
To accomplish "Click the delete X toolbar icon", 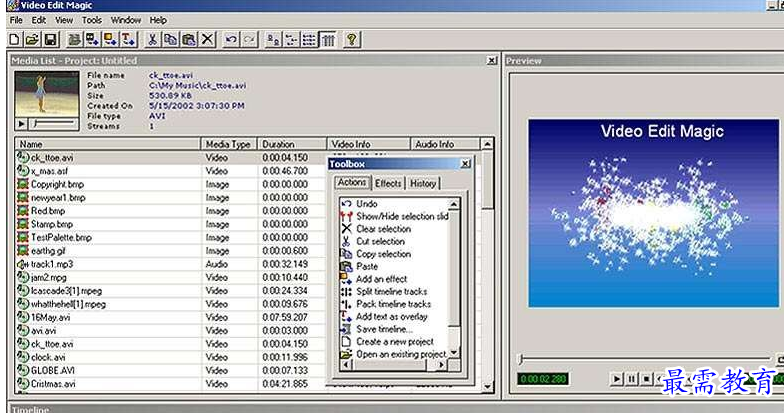I will tap(208, 40).
